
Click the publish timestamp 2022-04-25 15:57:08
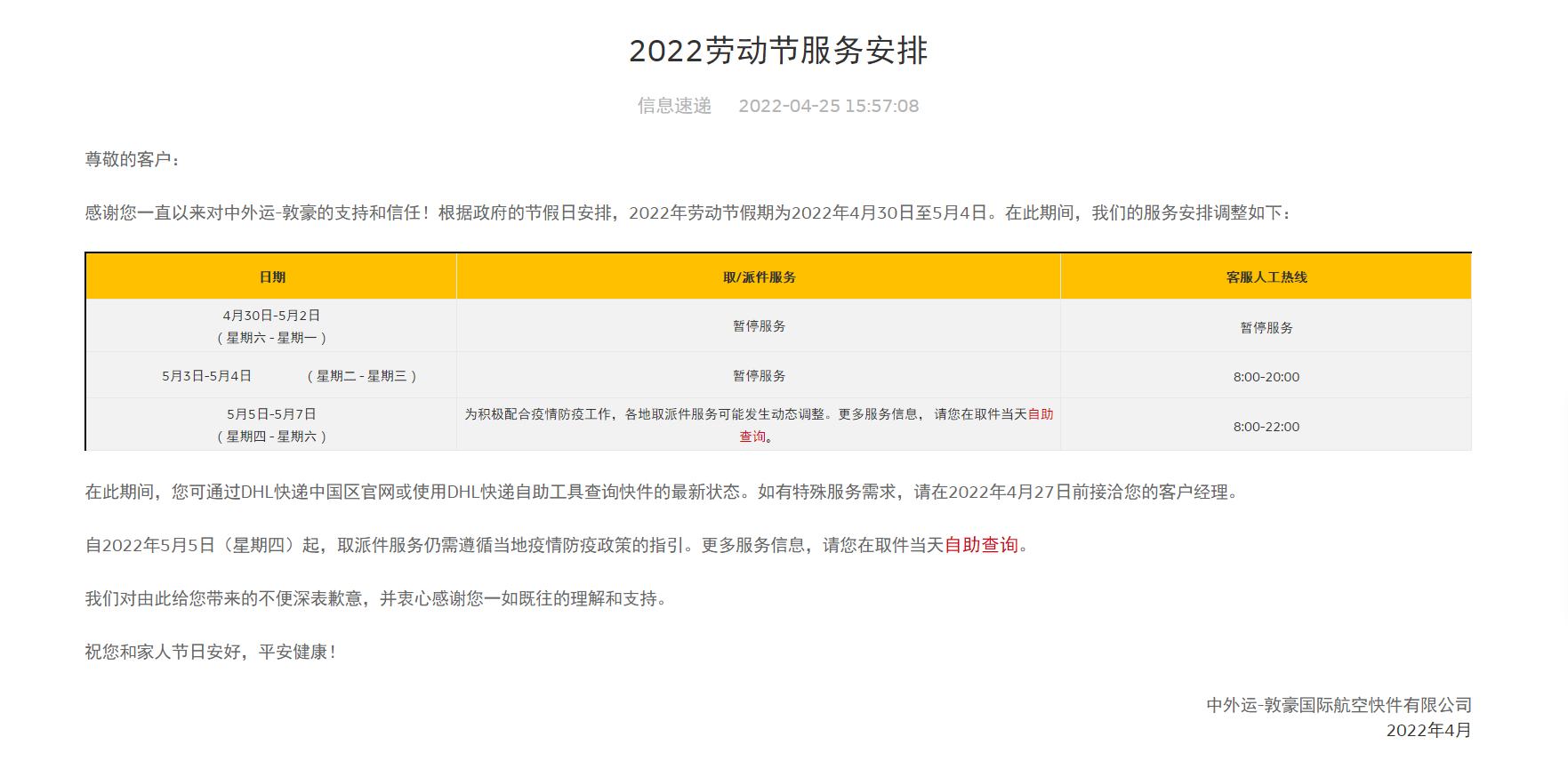[x=828, y=106]
